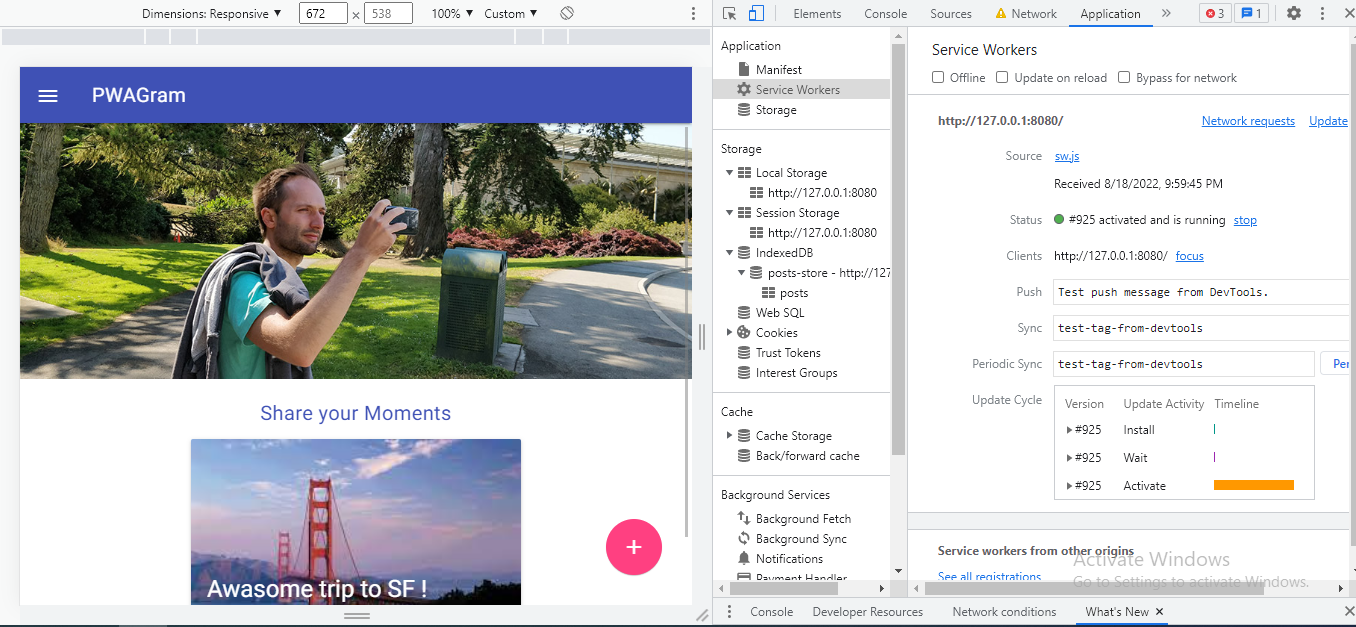Screen dimensions: 1356x627
Task: Click the sw.js source link
Action: pos(1067,156)
